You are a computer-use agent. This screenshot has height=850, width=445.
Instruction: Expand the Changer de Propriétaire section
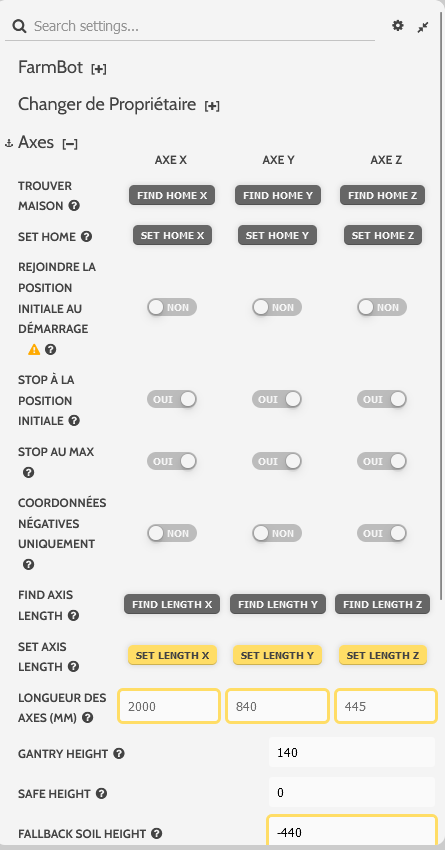click(x=212, y=106)
